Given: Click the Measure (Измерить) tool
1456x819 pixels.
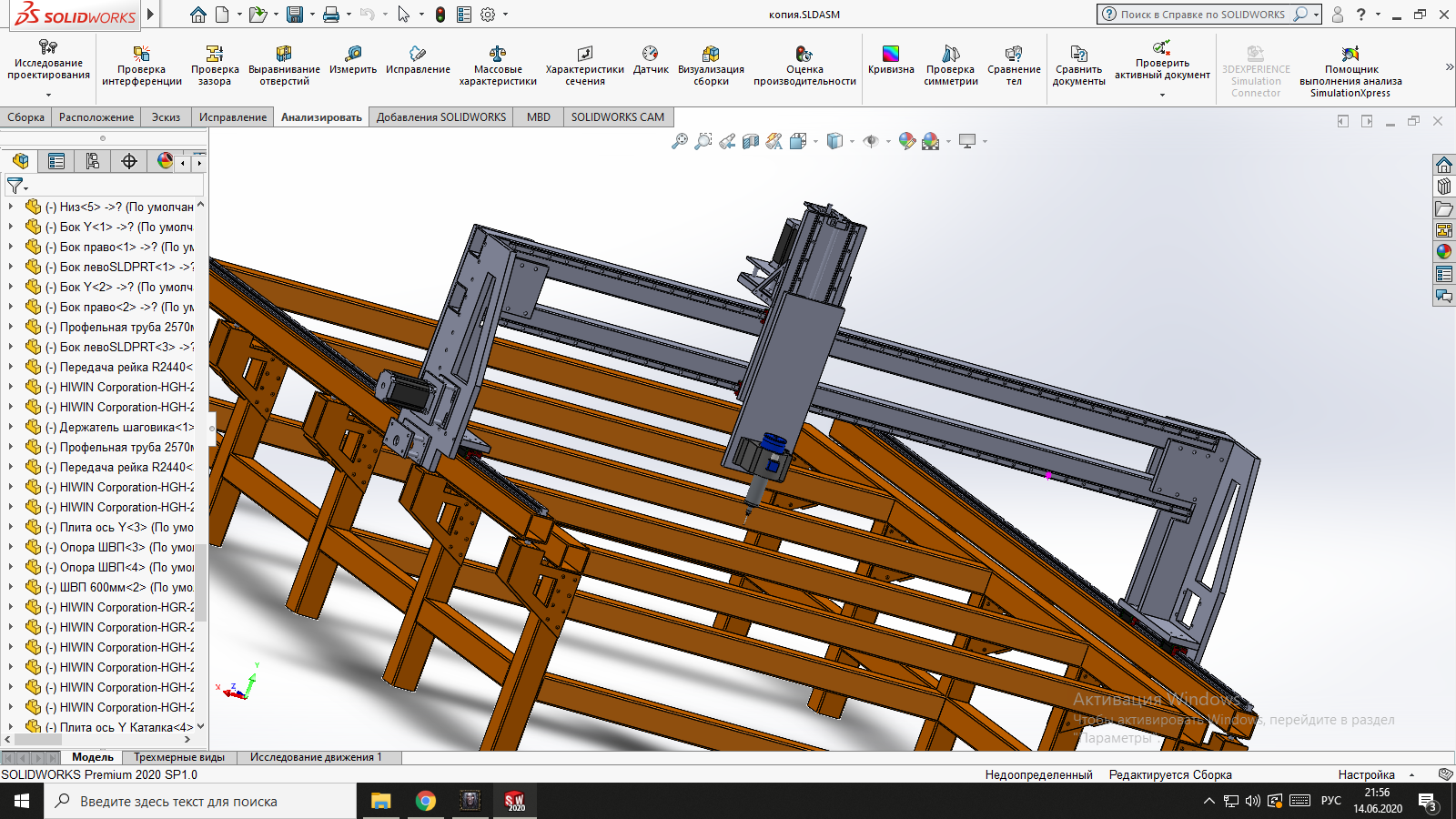Looking at the screenshot, I should point(353,60).
